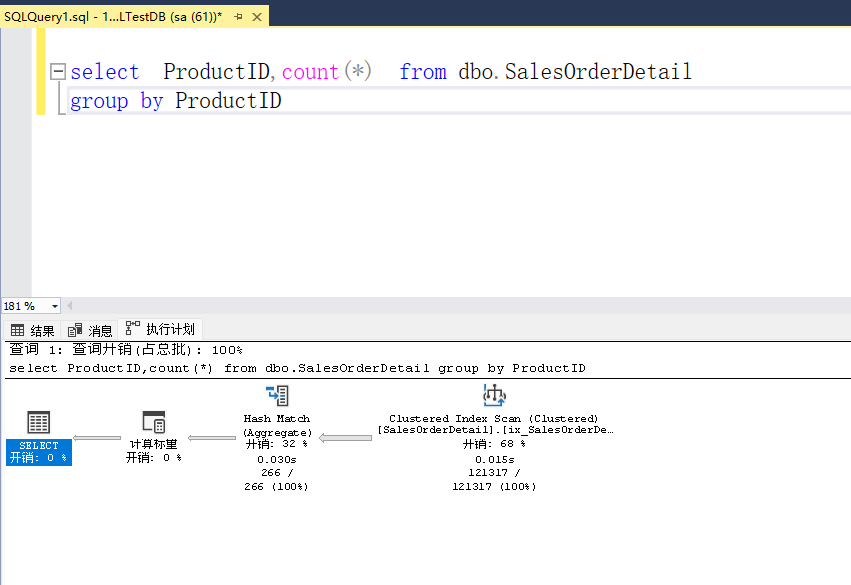The image size is (851, 585).
Task: Click the horizontal scrollbar left arrow
Action: pos(69,306)
